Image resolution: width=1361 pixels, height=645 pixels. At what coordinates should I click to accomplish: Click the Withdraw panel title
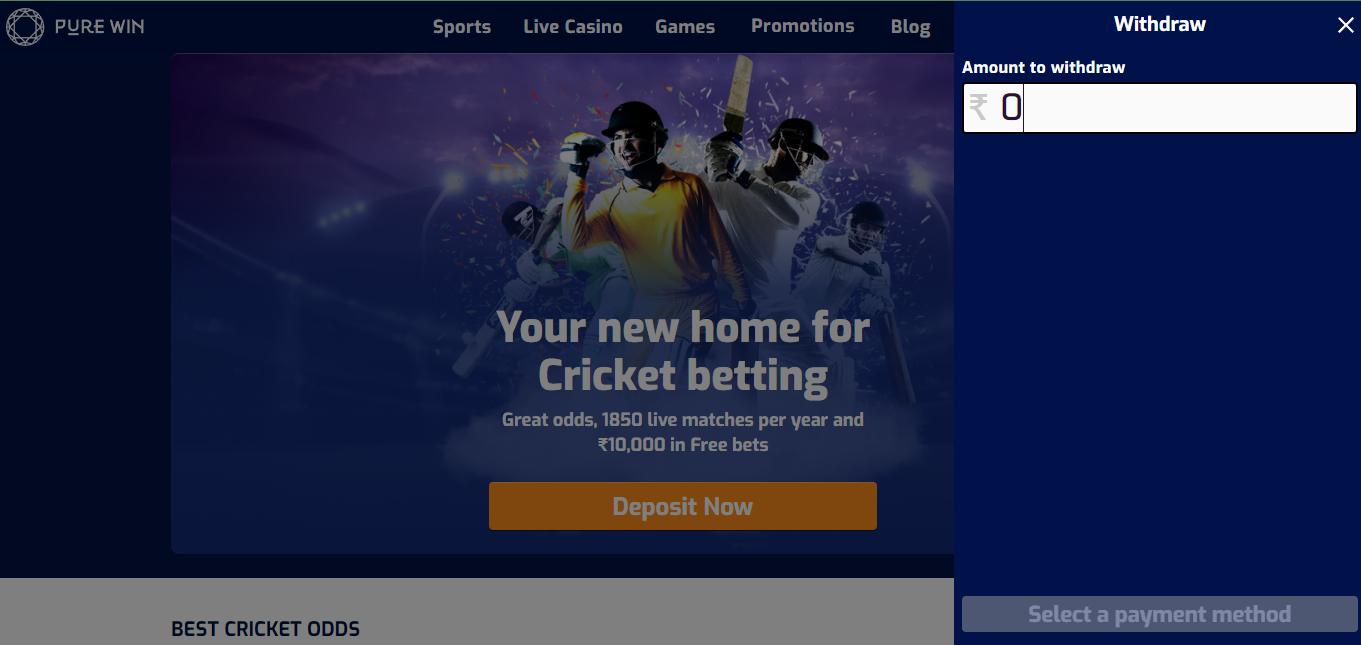[x=1160, y=24]
